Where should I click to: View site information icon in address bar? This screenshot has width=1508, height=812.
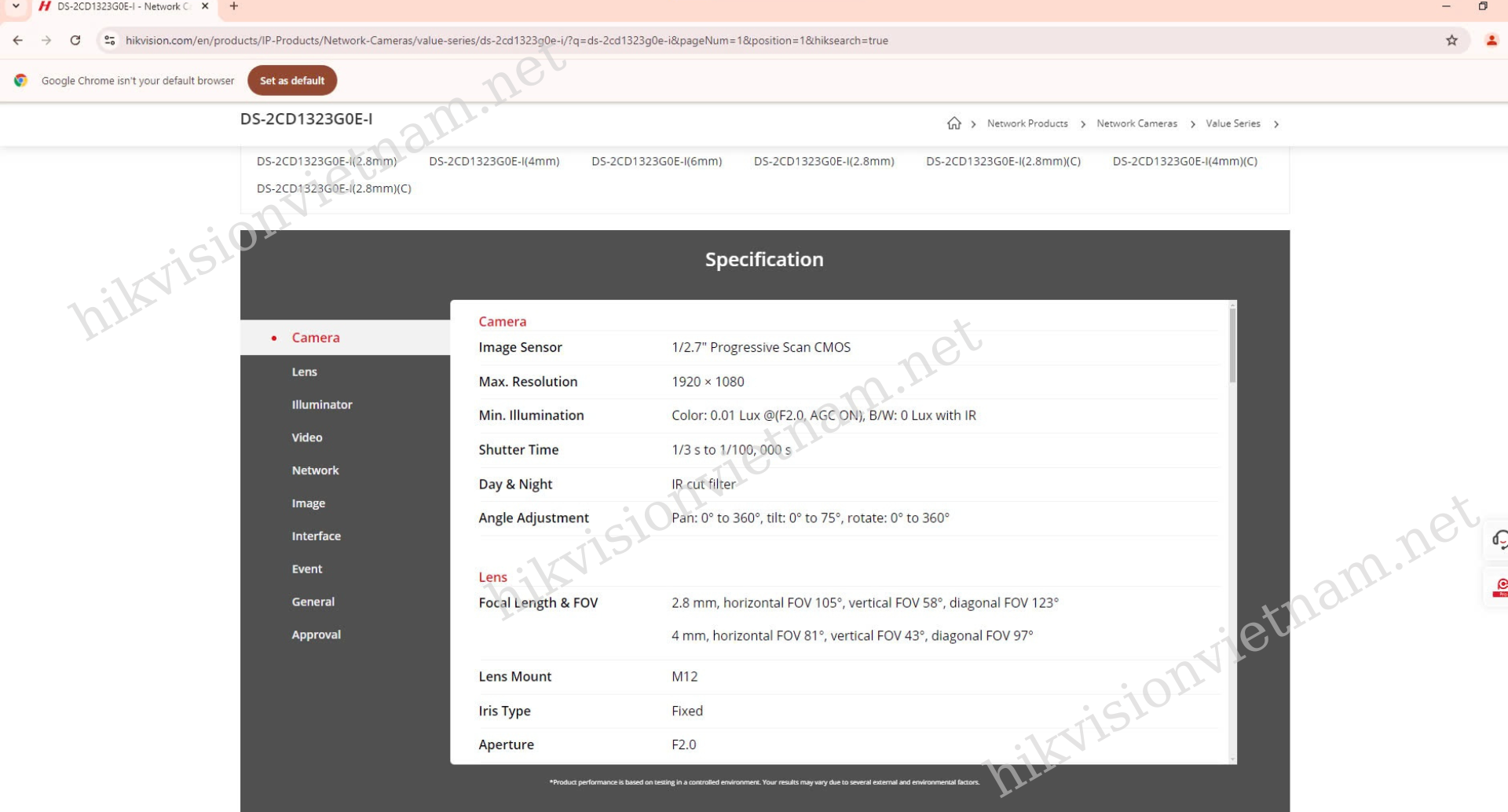coord(110,40)
